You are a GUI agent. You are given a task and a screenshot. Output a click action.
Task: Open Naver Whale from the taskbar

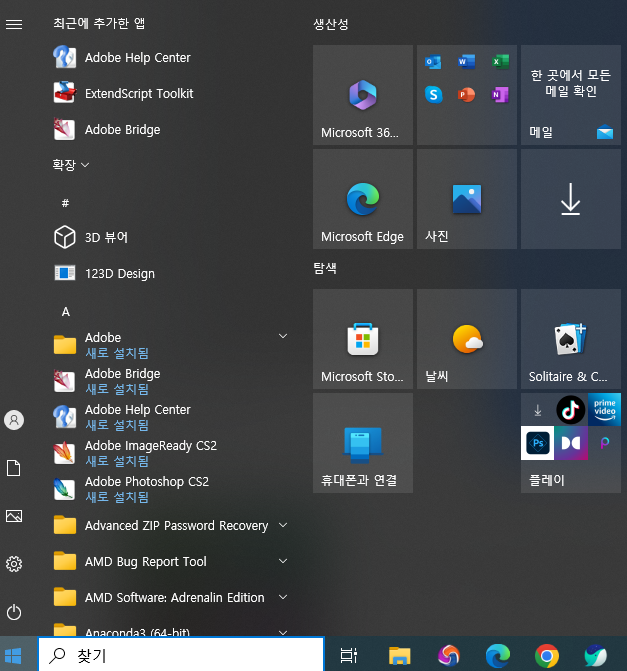click(x=595, y=655)
